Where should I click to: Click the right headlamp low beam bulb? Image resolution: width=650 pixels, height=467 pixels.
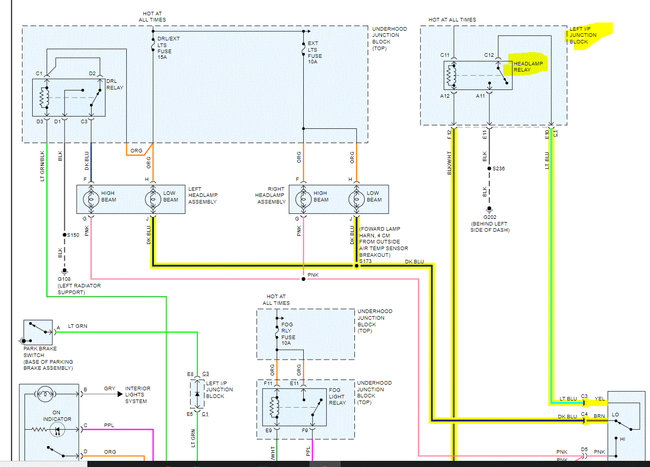[357, 199]
